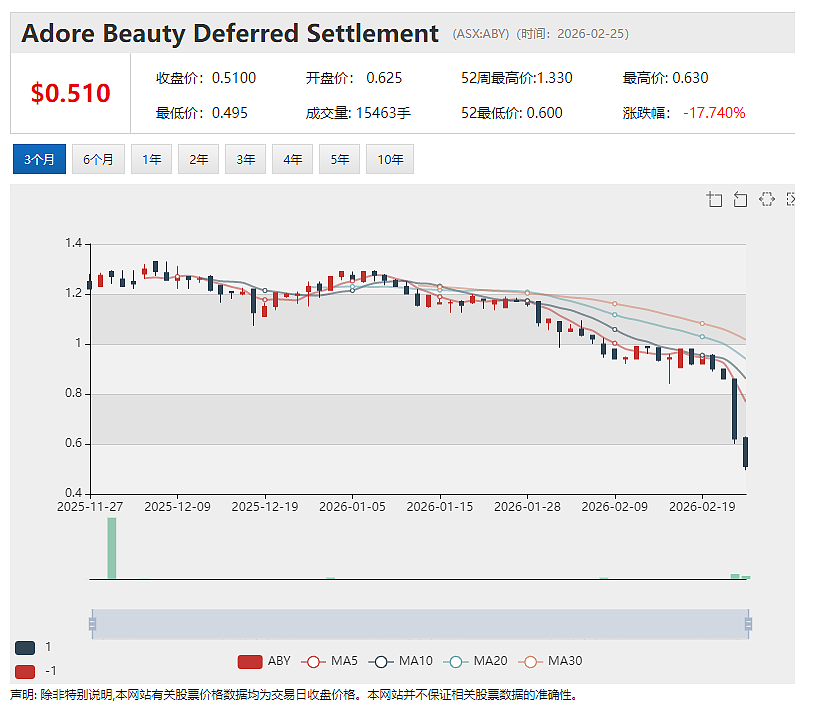Screen dimensions: 813x708
Task: Hide the MA20 moving average line
Action: [x=475, y=661]
